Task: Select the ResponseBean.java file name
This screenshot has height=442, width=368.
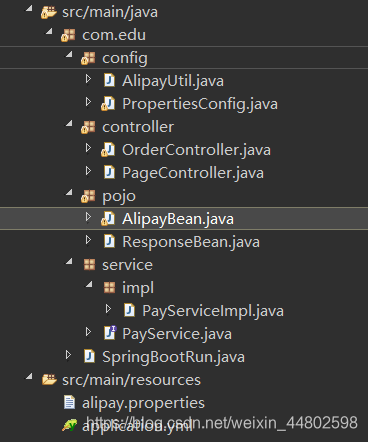Action: point(191,242)
